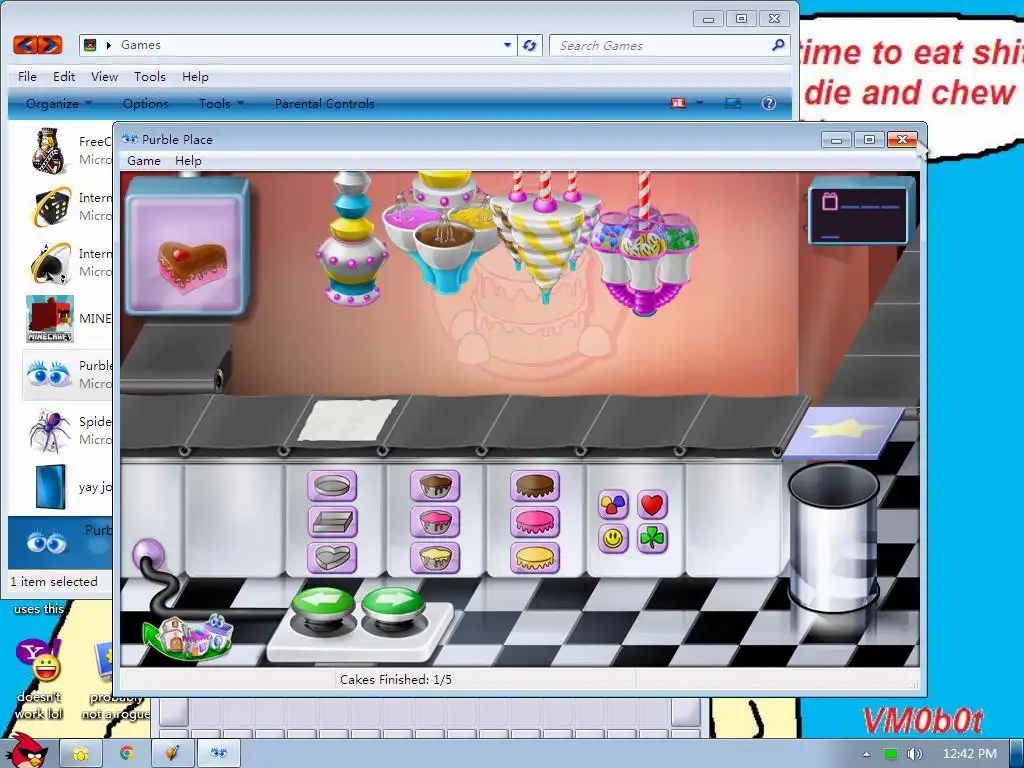Toggle the preview pane icon
1024x768 pixels.
tap(733, 103)
